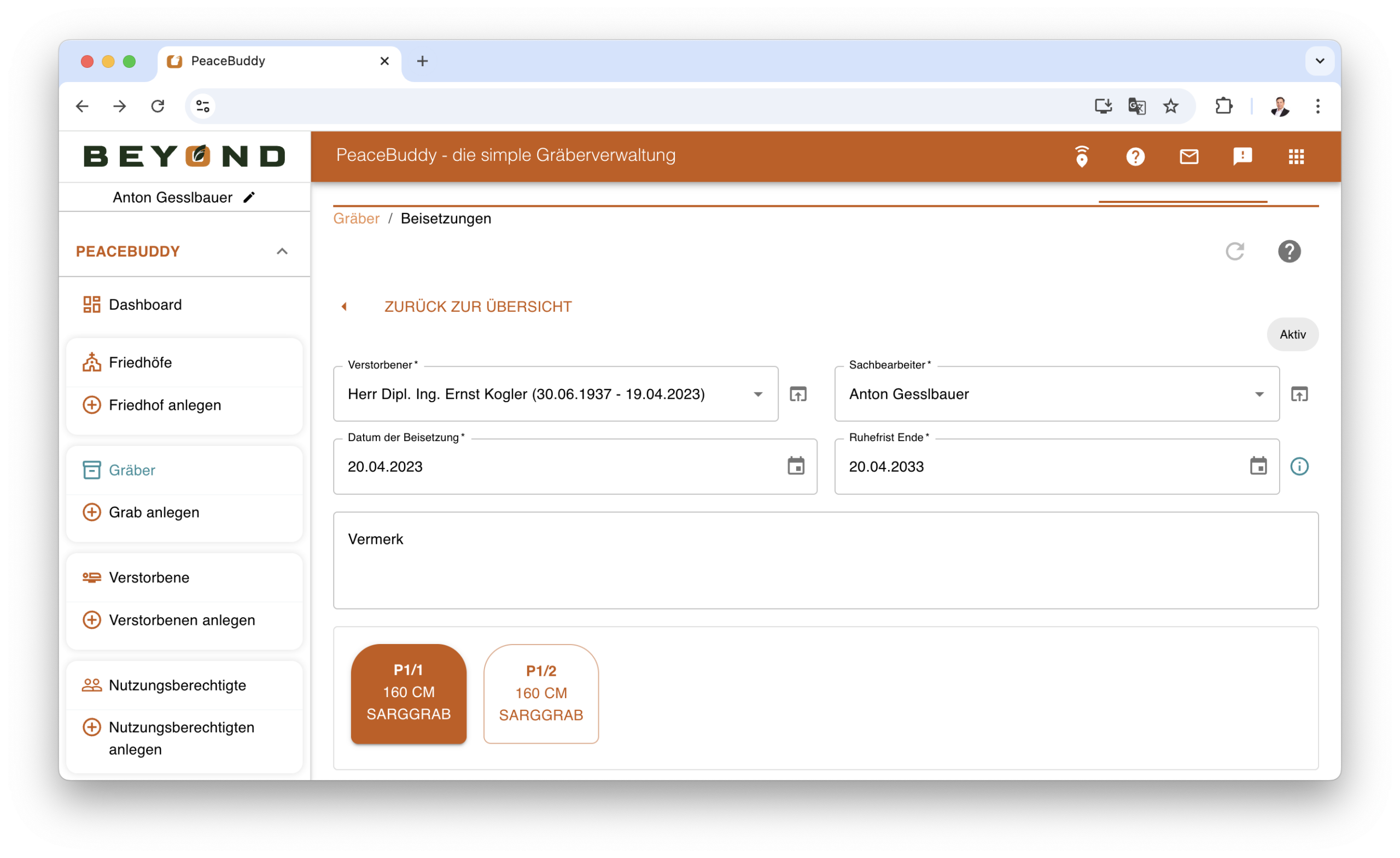The height and width of the screenshot is (858, 1400).
Task: Click the gray refresh icon below breadcrumb
Action: [1235, 251]
